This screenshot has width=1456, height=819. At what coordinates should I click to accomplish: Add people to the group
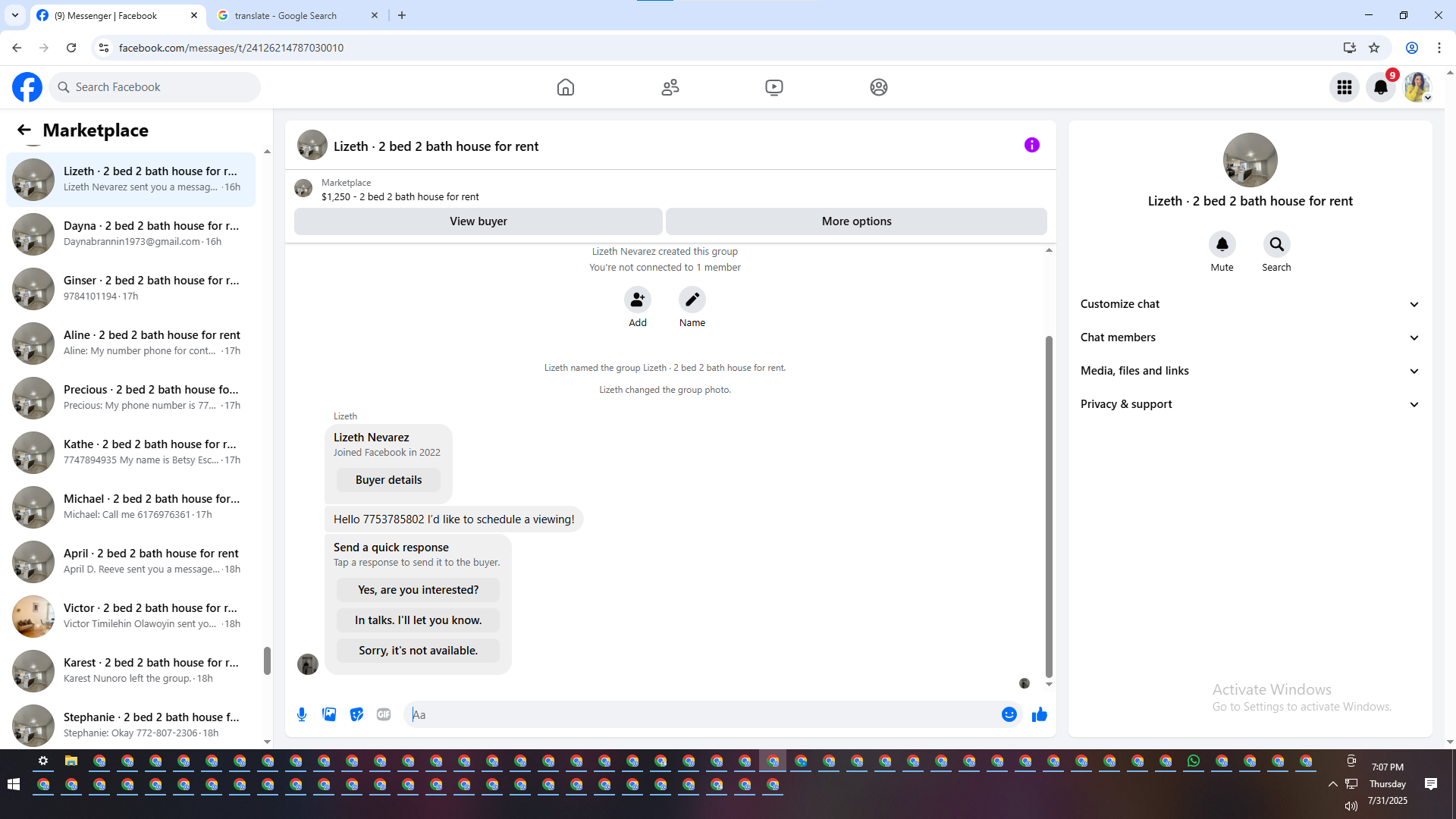(x=637, y=300)
